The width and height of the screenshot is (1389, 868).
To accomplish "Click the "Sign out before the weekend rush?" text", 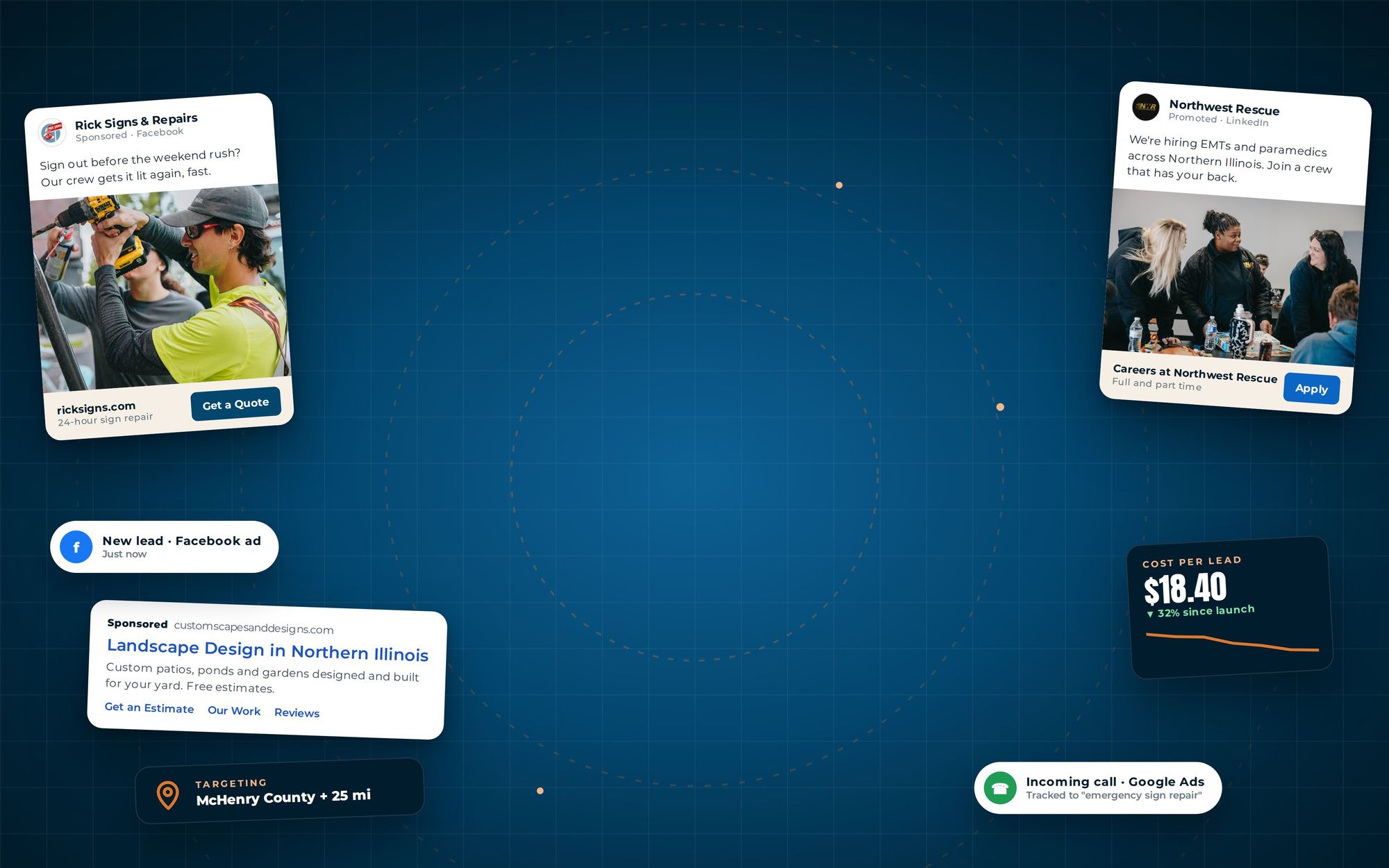I will [140, 159].
